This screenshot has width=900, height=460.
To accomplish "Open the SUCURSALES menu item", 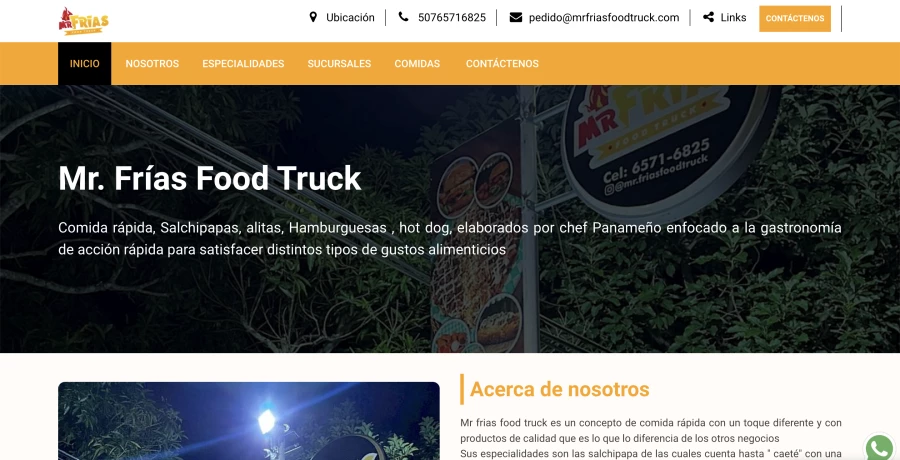I will click(339, 64).
